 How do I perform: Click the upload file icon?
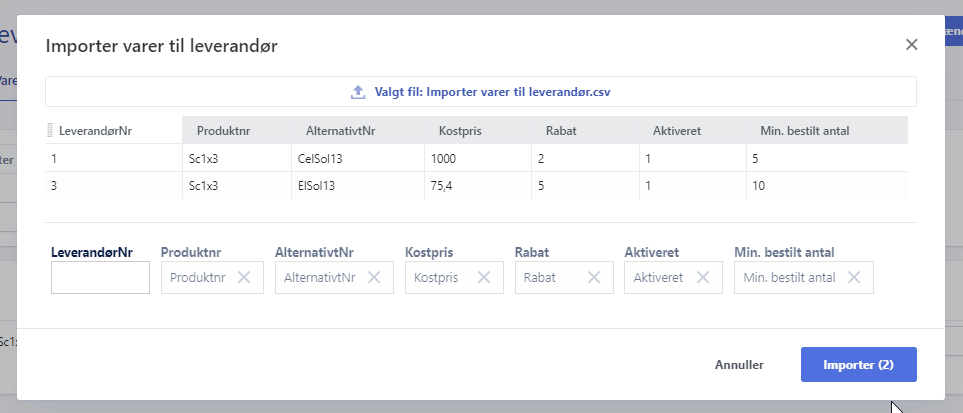tap(358, 92)
